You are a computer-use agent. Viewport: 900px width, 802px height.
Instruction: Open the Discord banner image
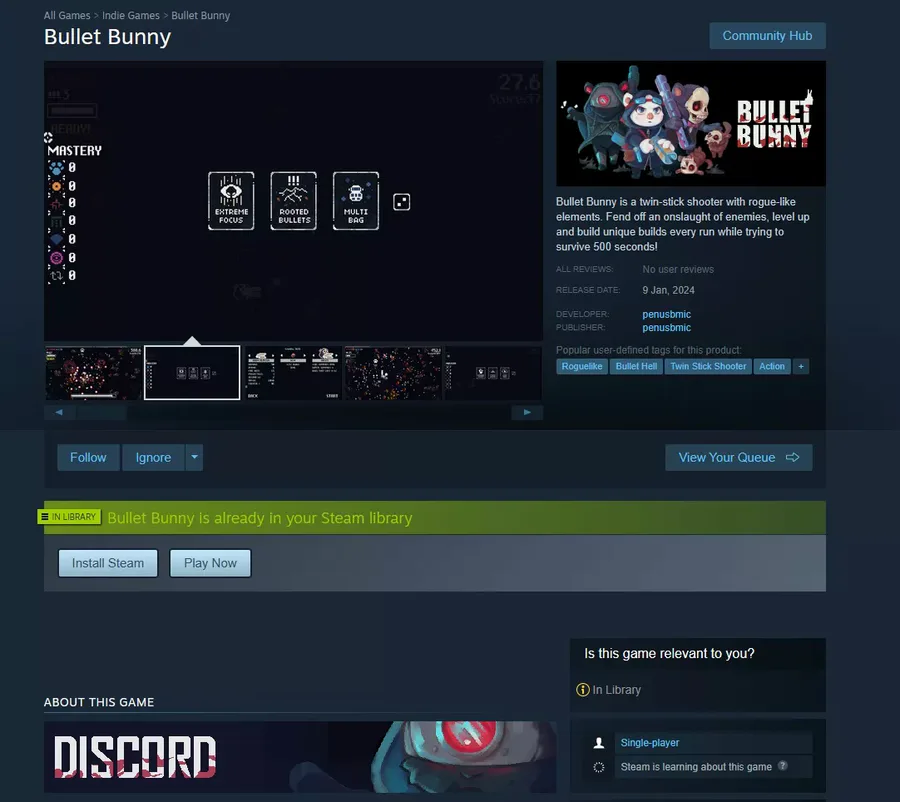click(x=300, y=757)
